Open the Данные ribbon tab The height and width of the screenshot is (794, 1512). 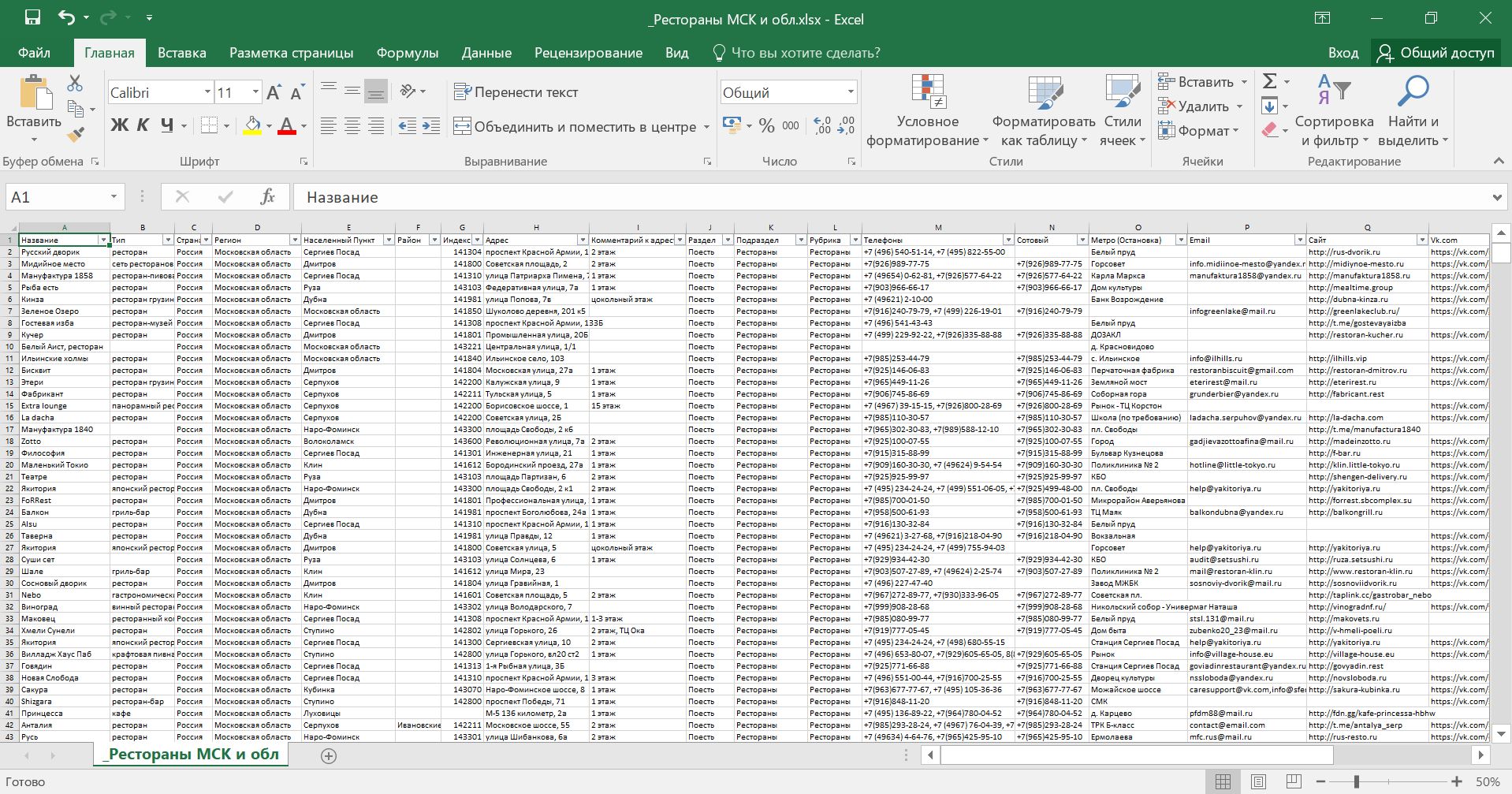click(486, 53)
